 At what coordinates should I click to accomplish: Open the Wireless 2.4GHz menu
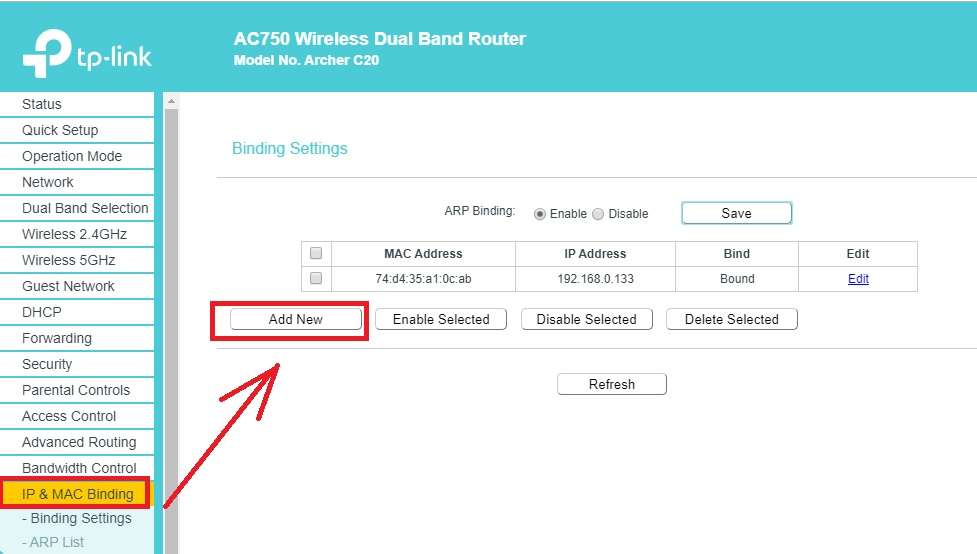74,234
